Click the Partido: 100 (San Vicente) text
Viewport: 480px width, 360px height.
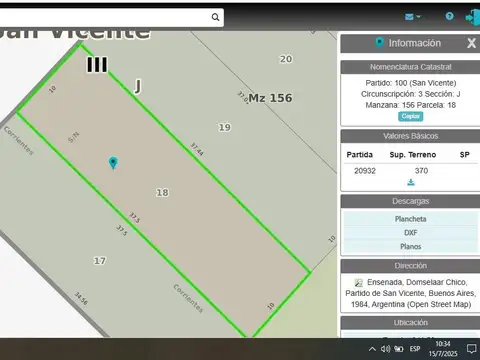click(411, 83)
